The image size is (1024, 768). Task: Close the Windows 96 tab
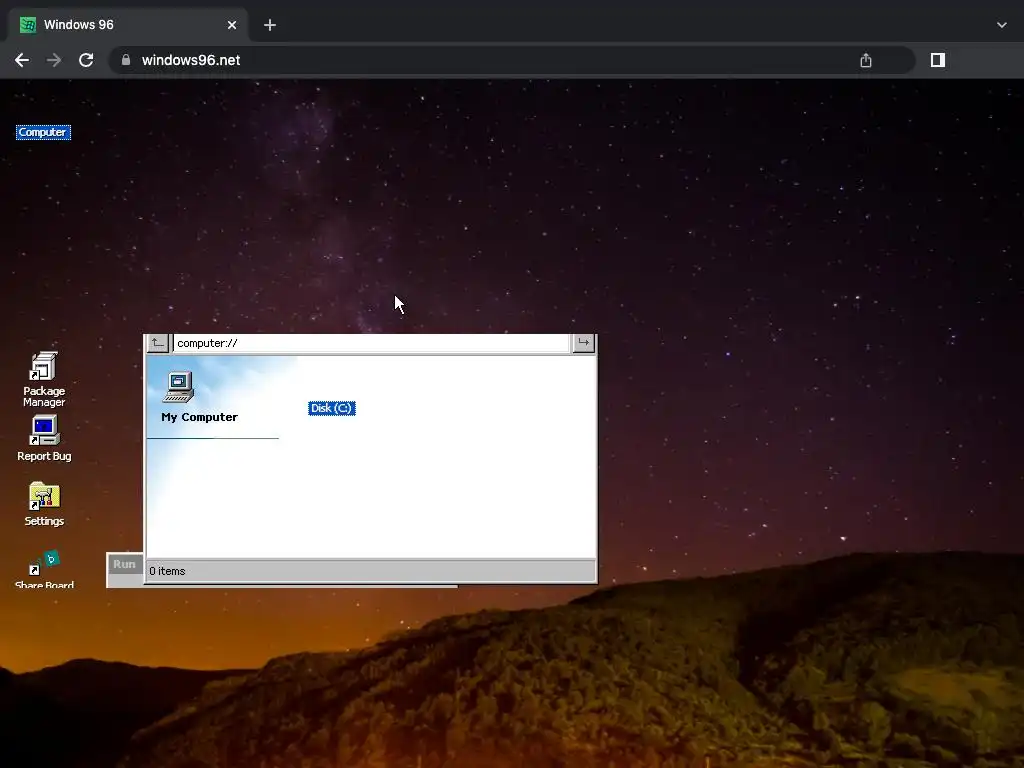(232, 25)
